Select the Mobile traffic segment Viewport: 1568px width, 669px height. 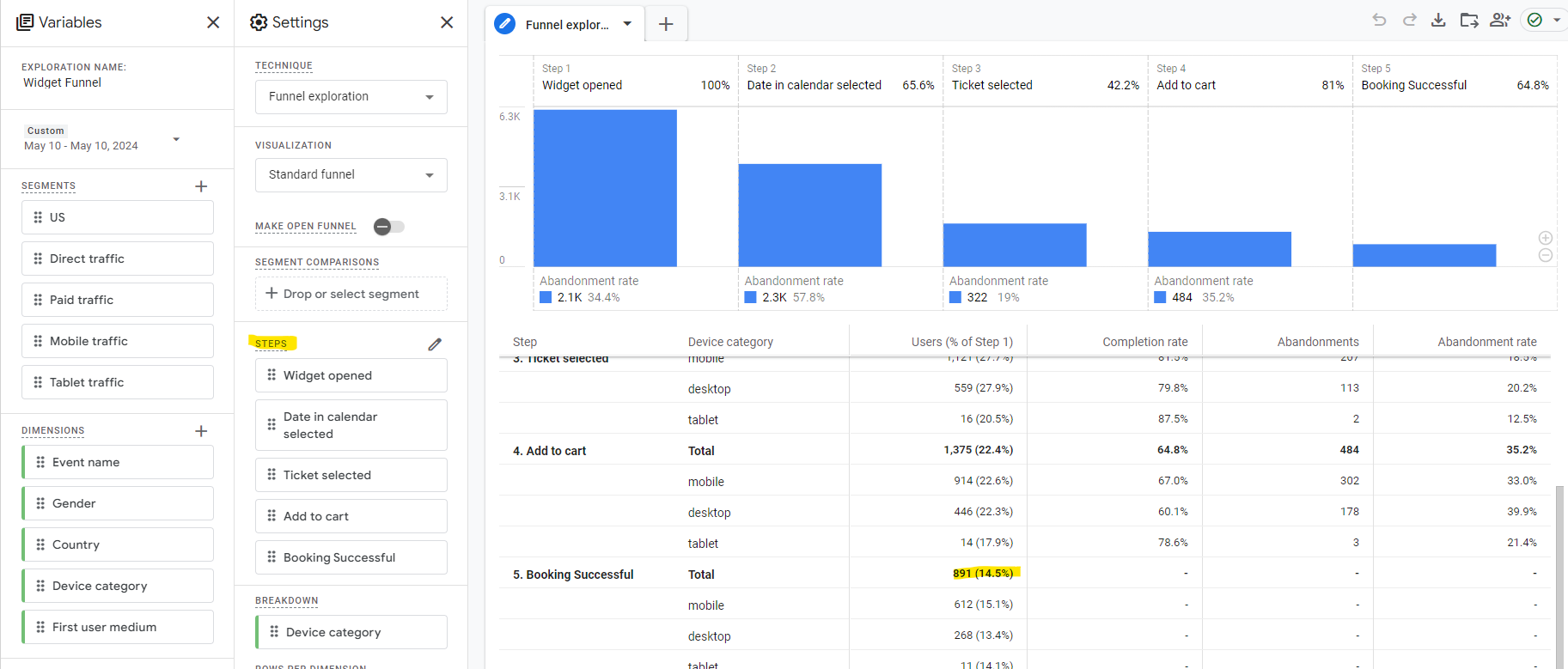point(118,341)
